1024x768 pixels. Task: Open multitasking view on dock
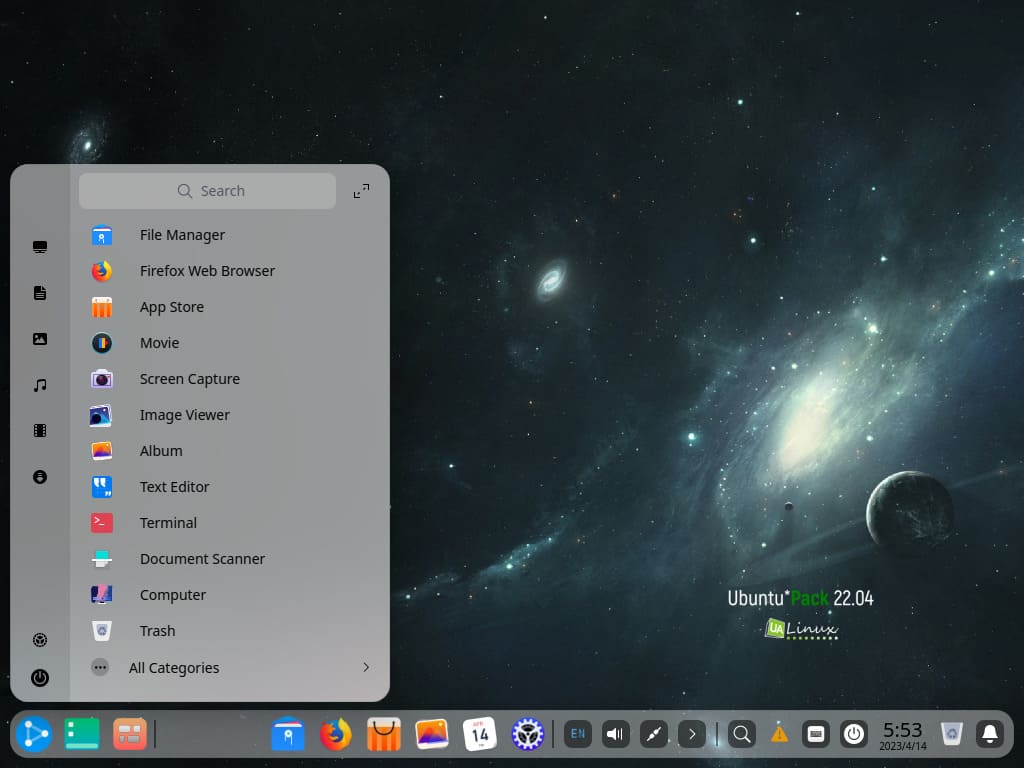point(129,734)
